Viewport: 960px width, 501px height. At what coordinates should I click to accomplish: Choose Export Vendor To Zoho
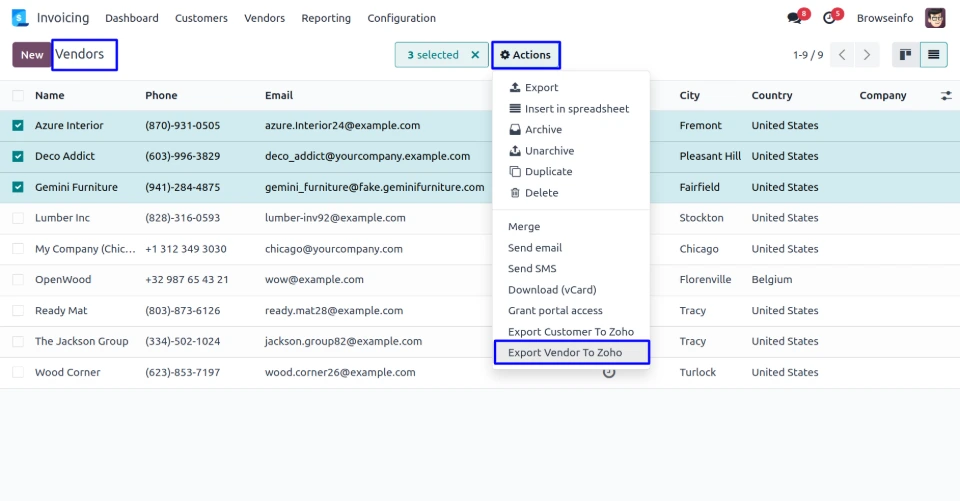coord(565,352)
